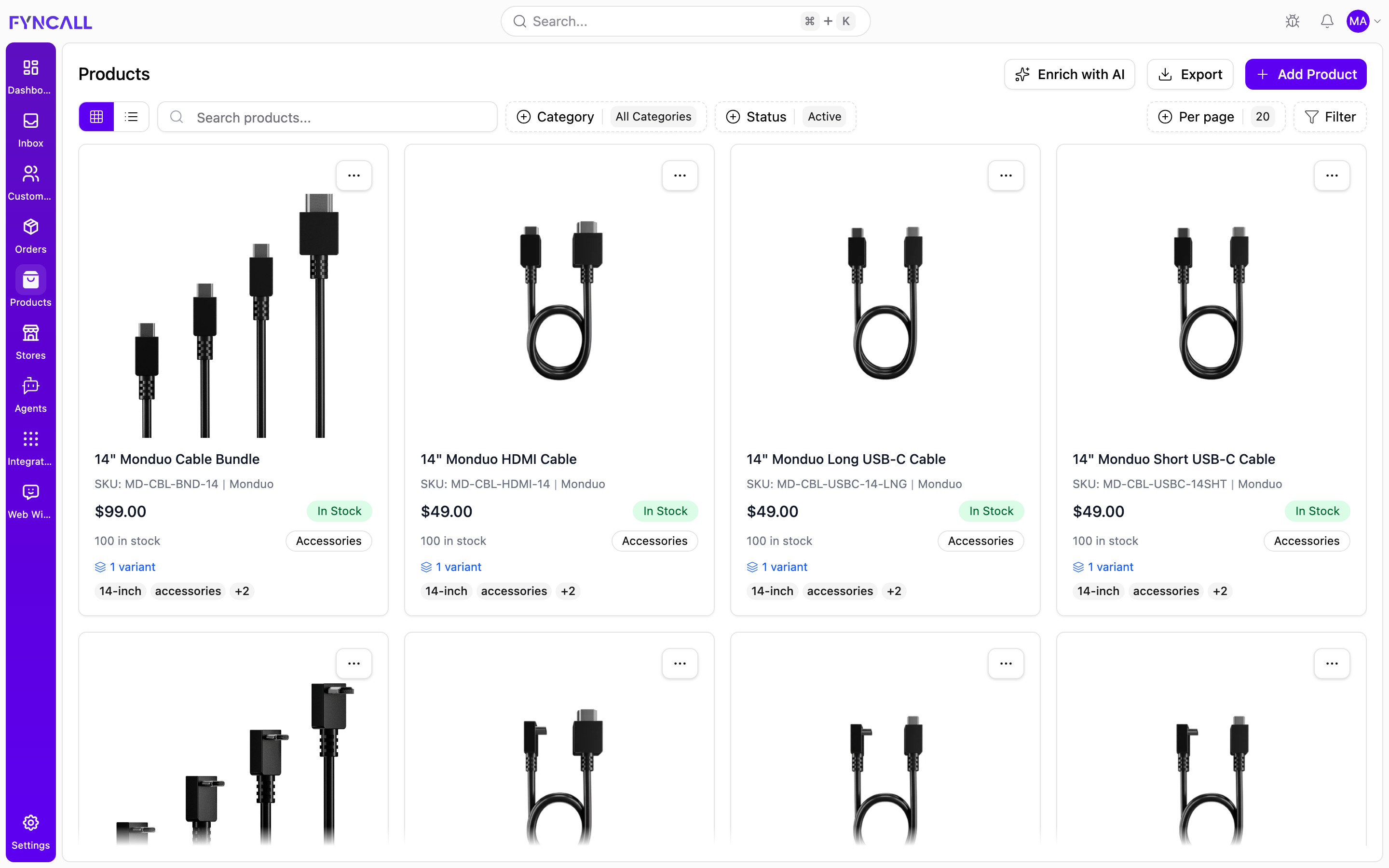The height and width of the screenshot is (868, 1389).
Task: Open 1 variant link on Short USB-C Cable
Action: click(x=1103, y=567)
